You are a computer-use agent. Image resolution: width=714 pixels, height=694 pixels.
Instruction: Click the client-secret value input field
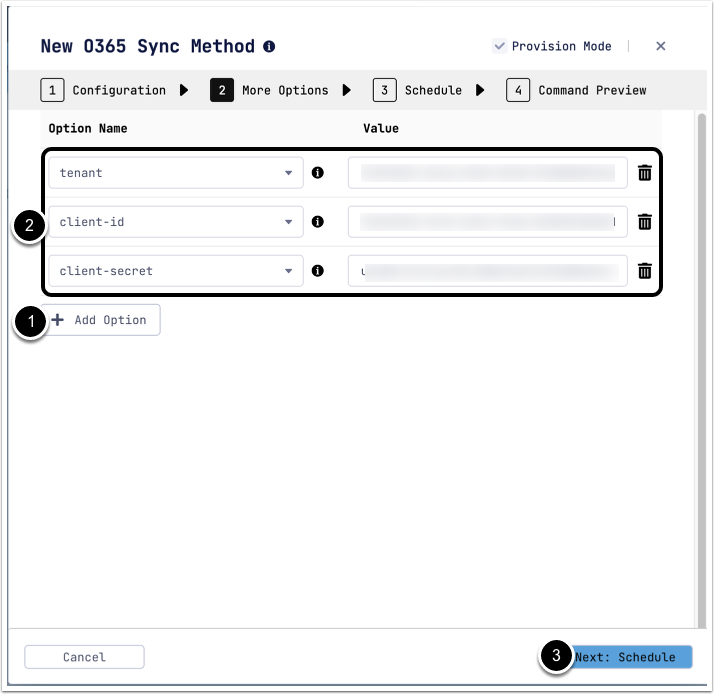tap(488, 271)
